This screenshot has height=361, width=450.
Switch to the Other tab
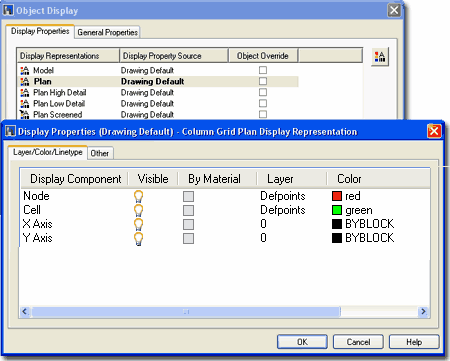click(x=100, y=153)
